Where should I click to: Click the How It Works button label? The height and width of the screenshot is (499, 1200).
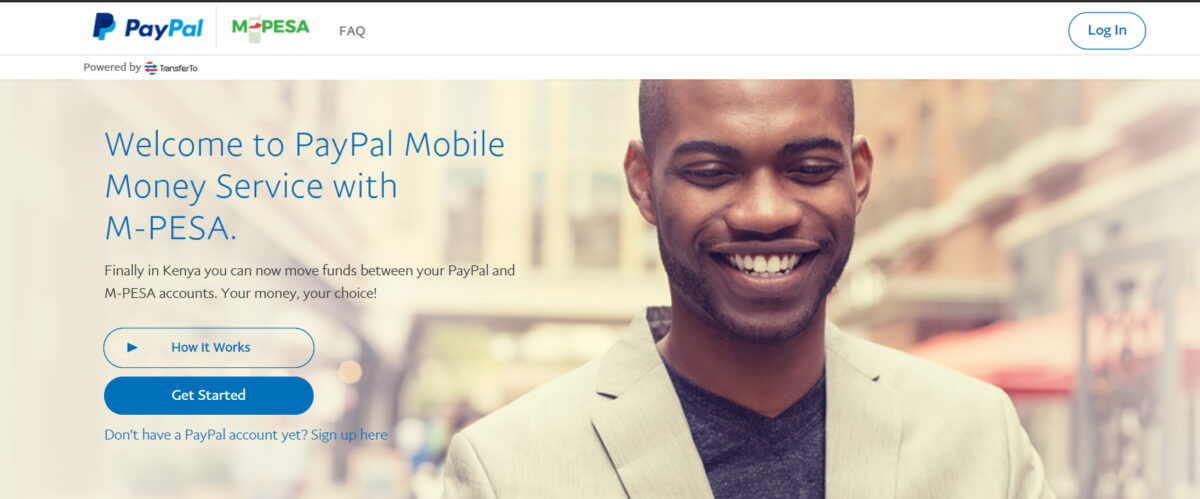pos(211,348)
